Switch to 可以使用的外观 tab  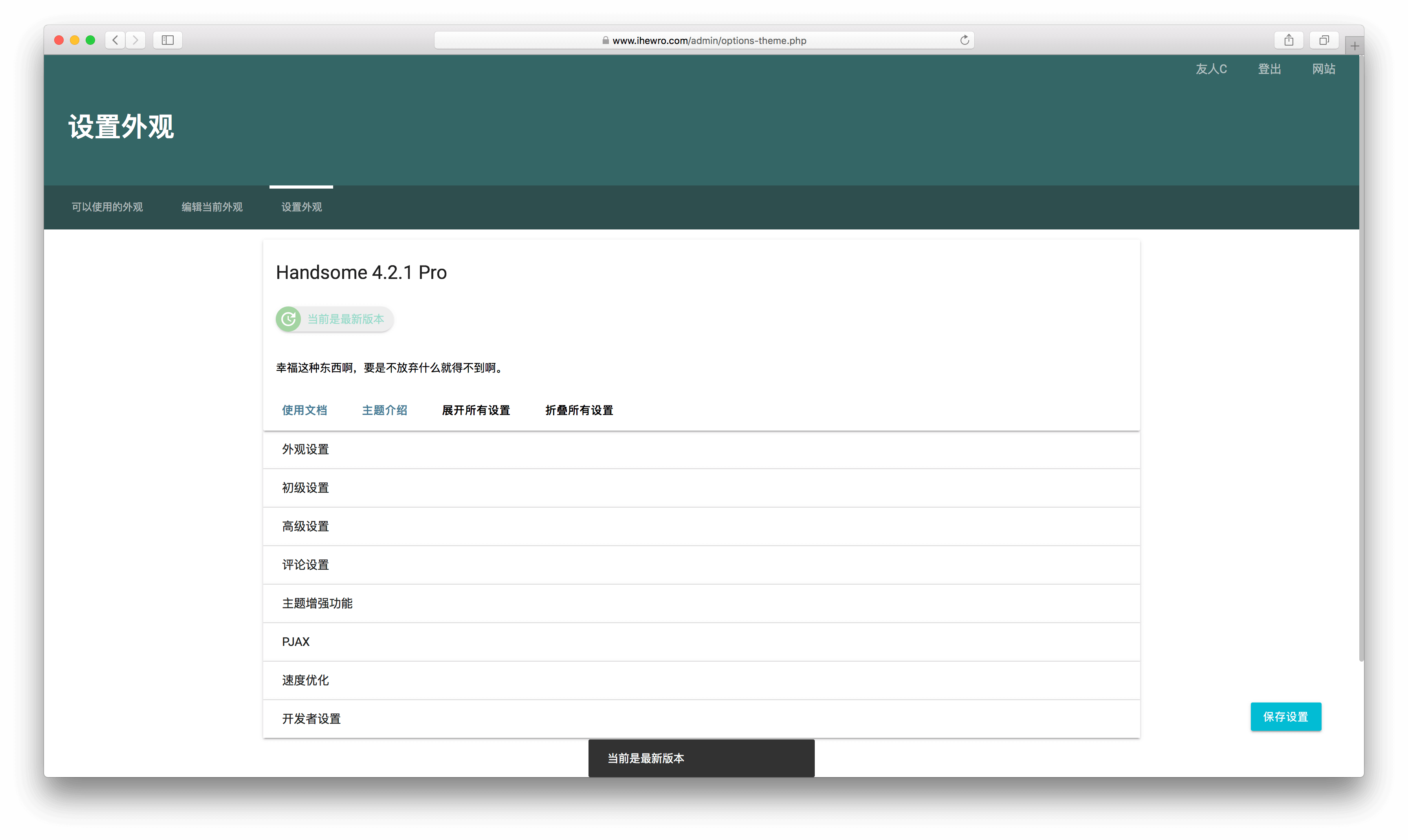tap(107, 207)
